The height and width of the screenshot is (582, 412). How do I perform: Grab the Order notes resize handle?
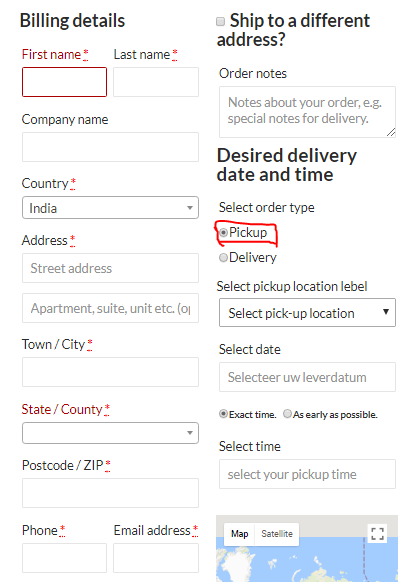pyautogui.click(x=391, y=133)
